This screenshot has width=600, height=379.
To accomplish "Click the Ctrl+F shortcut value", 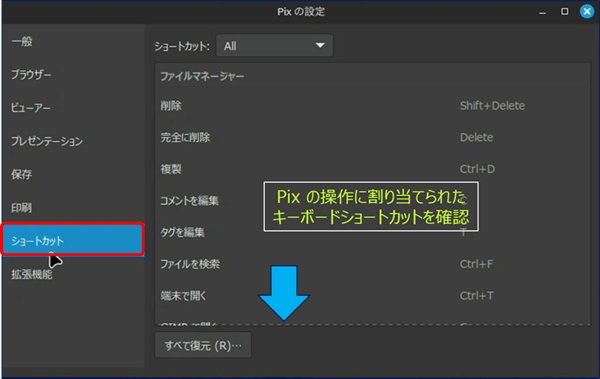I will point(476,264).
